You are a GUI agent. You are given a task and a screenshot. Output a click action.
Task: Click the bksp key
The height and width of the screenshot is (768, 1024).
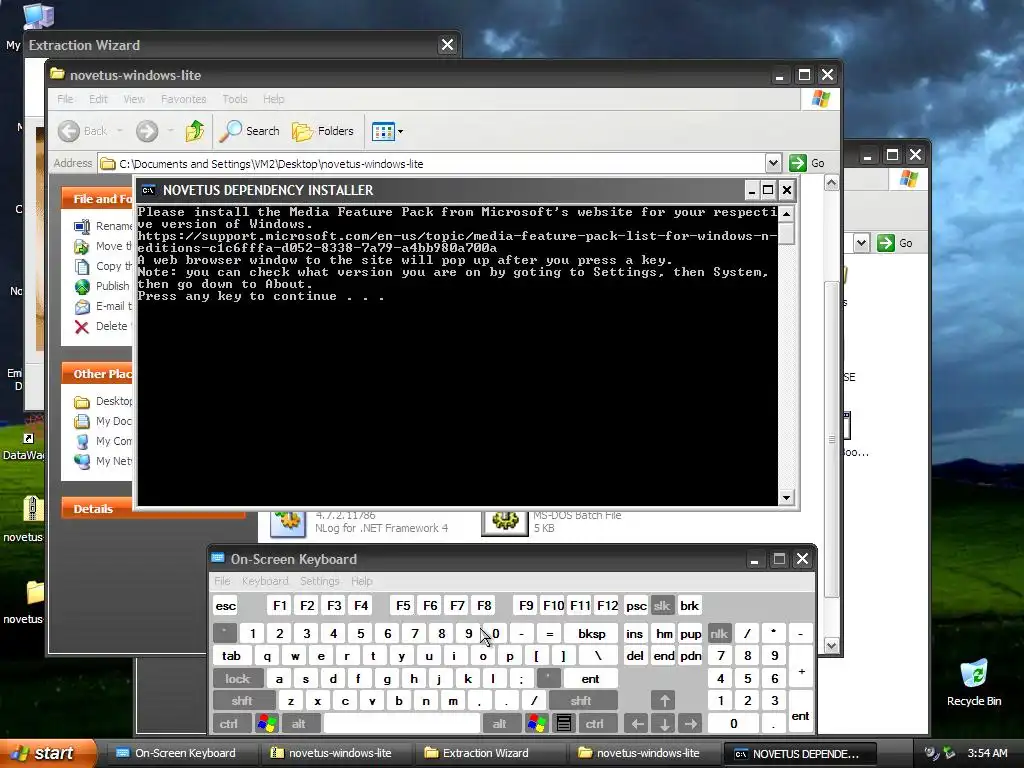591,633
